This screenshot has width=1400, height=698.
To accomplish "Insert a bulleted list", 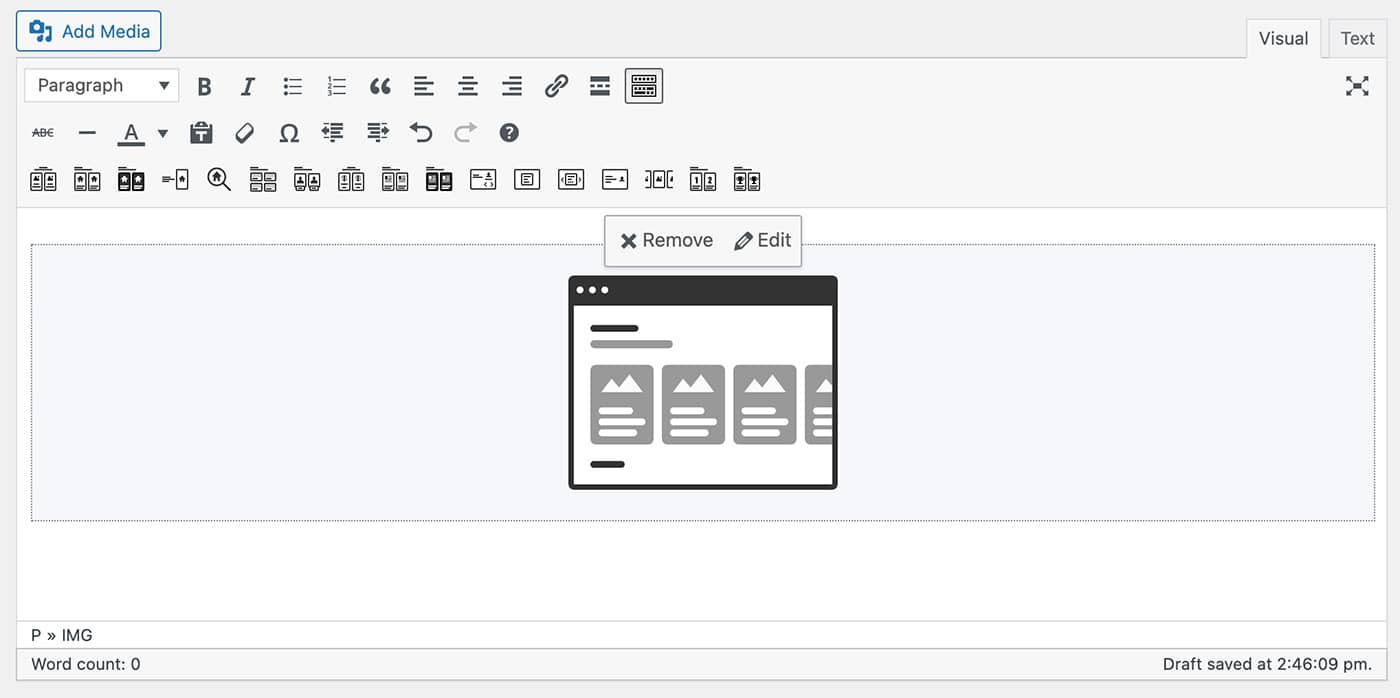I will 292,87.
